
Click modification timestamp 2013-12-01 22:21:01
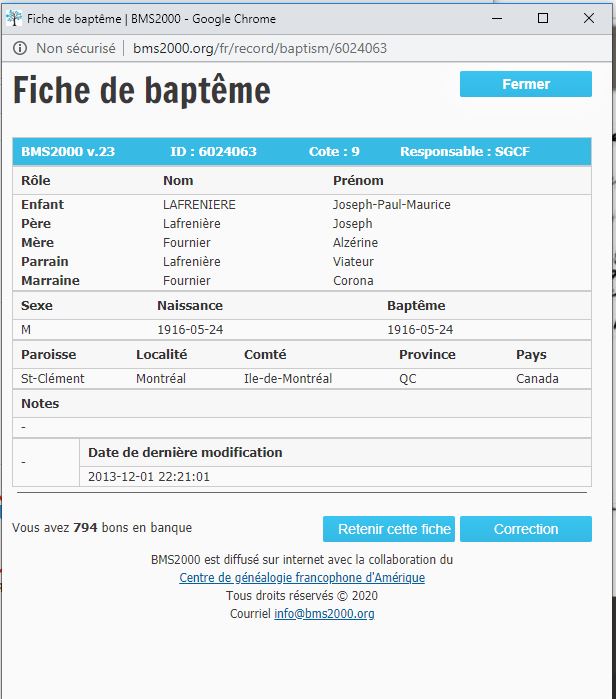149,477
